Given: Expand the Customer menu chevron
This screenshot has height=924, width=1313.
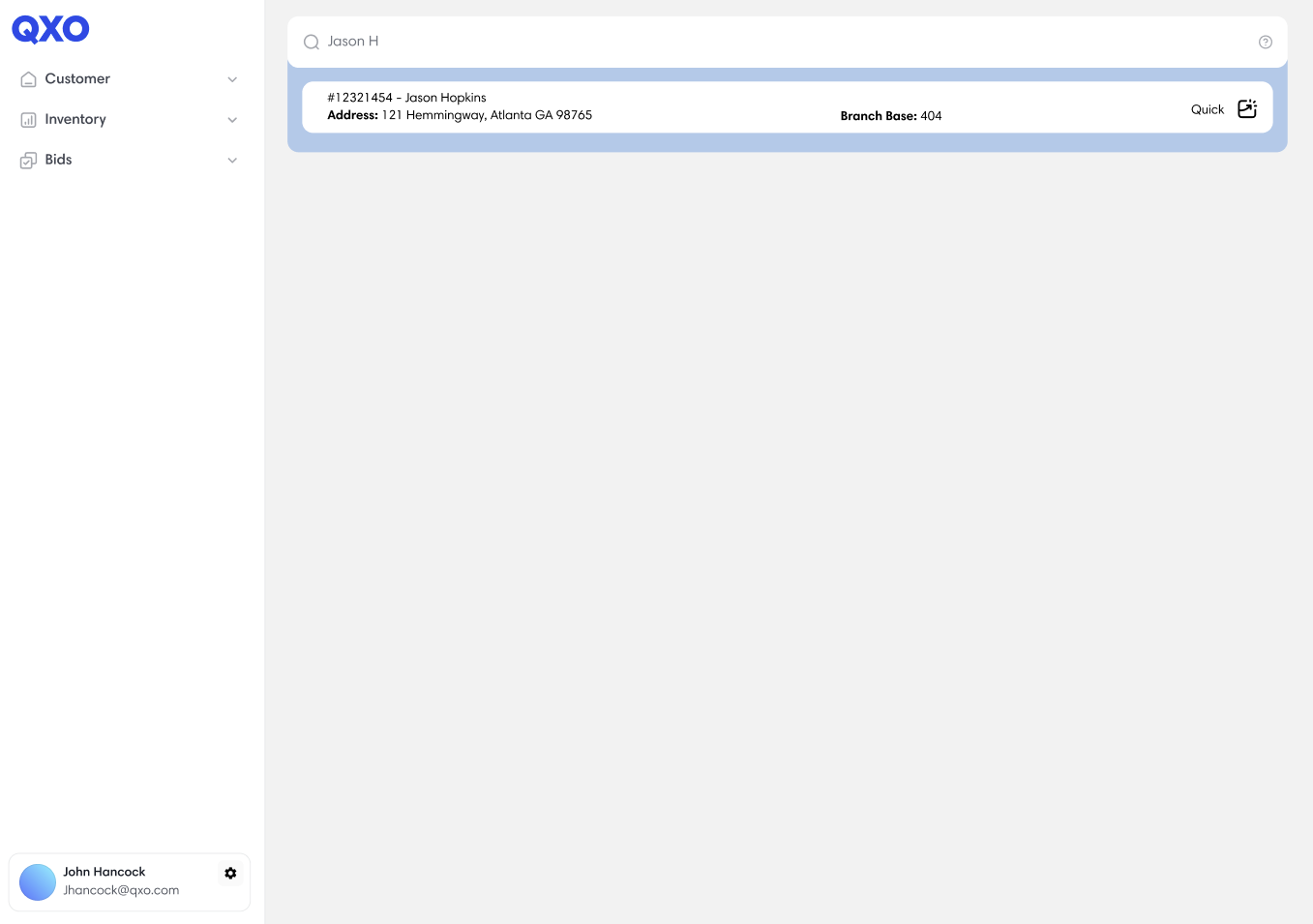Looking at the screenshot, I should [232, 79].
